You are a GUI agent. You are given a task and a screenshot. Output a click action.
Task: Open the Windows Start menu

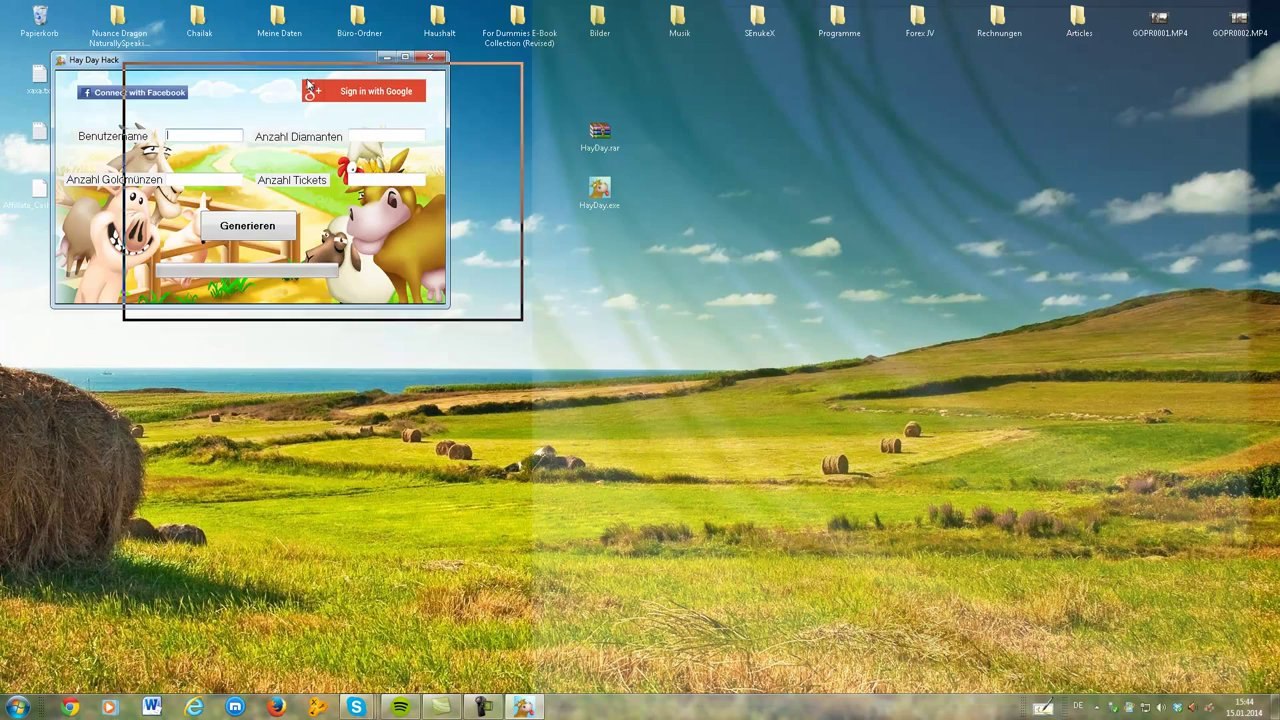click(17, 707)
